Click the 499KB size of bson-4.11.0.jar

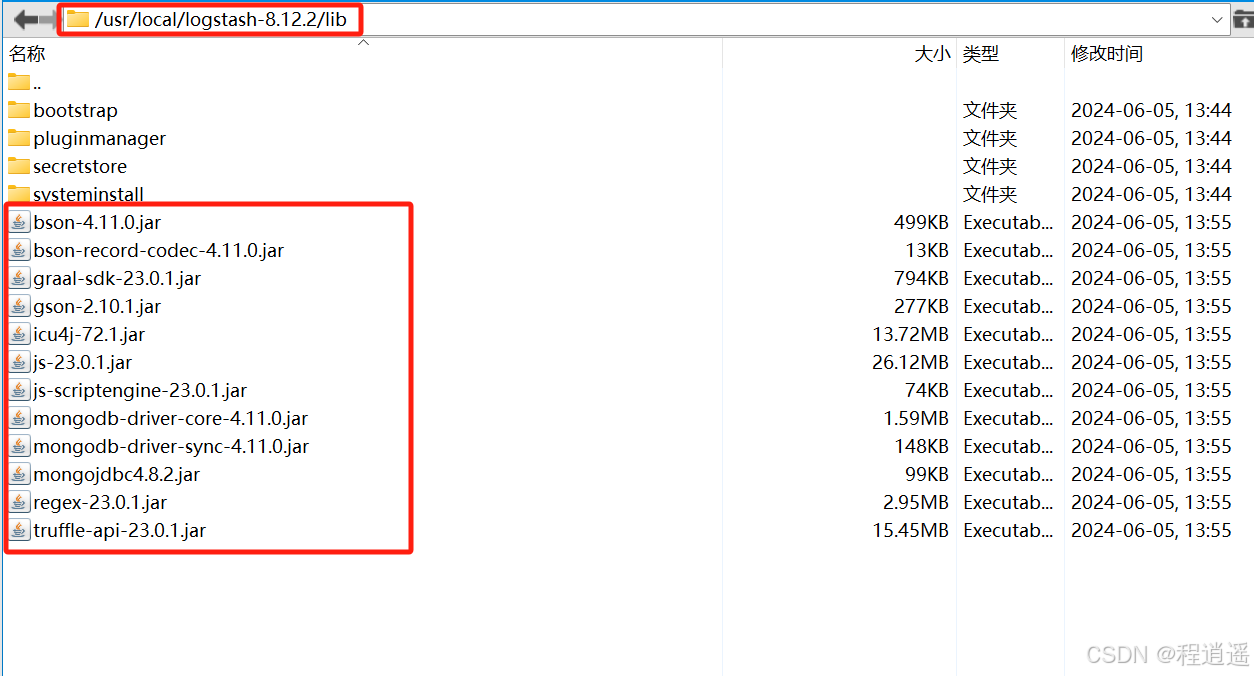(x=921, y=222)
